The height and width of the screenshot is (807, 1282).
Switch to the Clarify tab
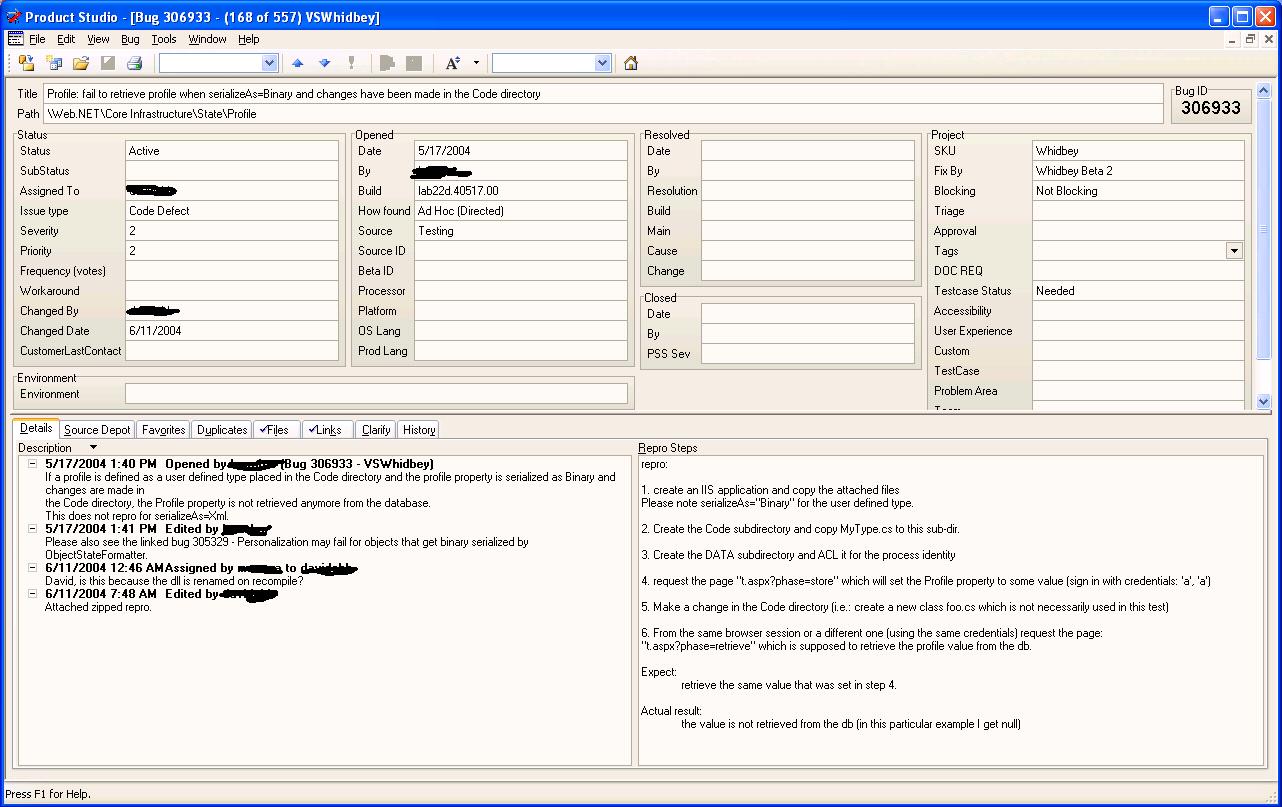[x=376, y=430]
